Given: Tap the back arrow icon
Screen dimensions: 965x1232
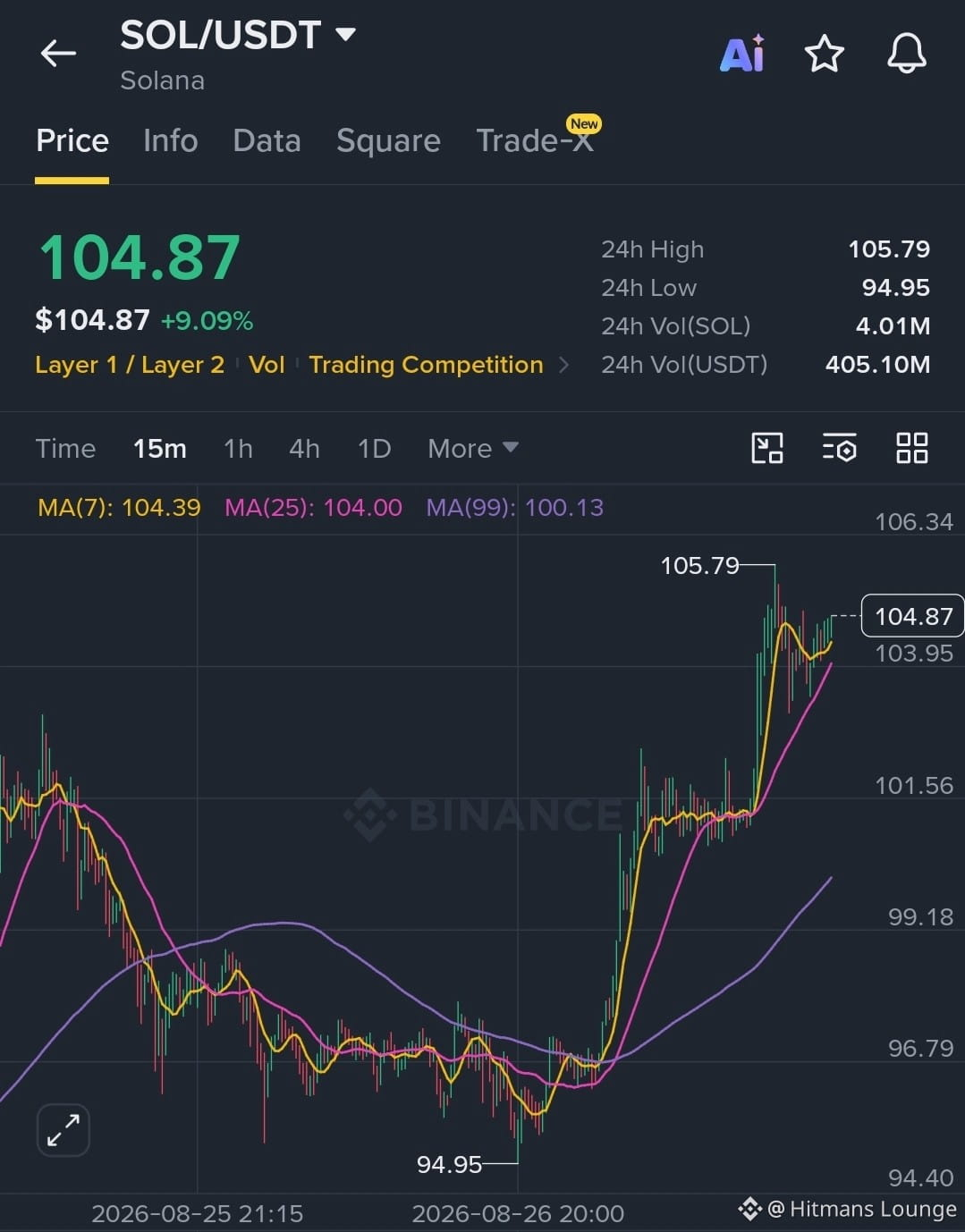Looking at the screenshot, I should click(58, 54).
